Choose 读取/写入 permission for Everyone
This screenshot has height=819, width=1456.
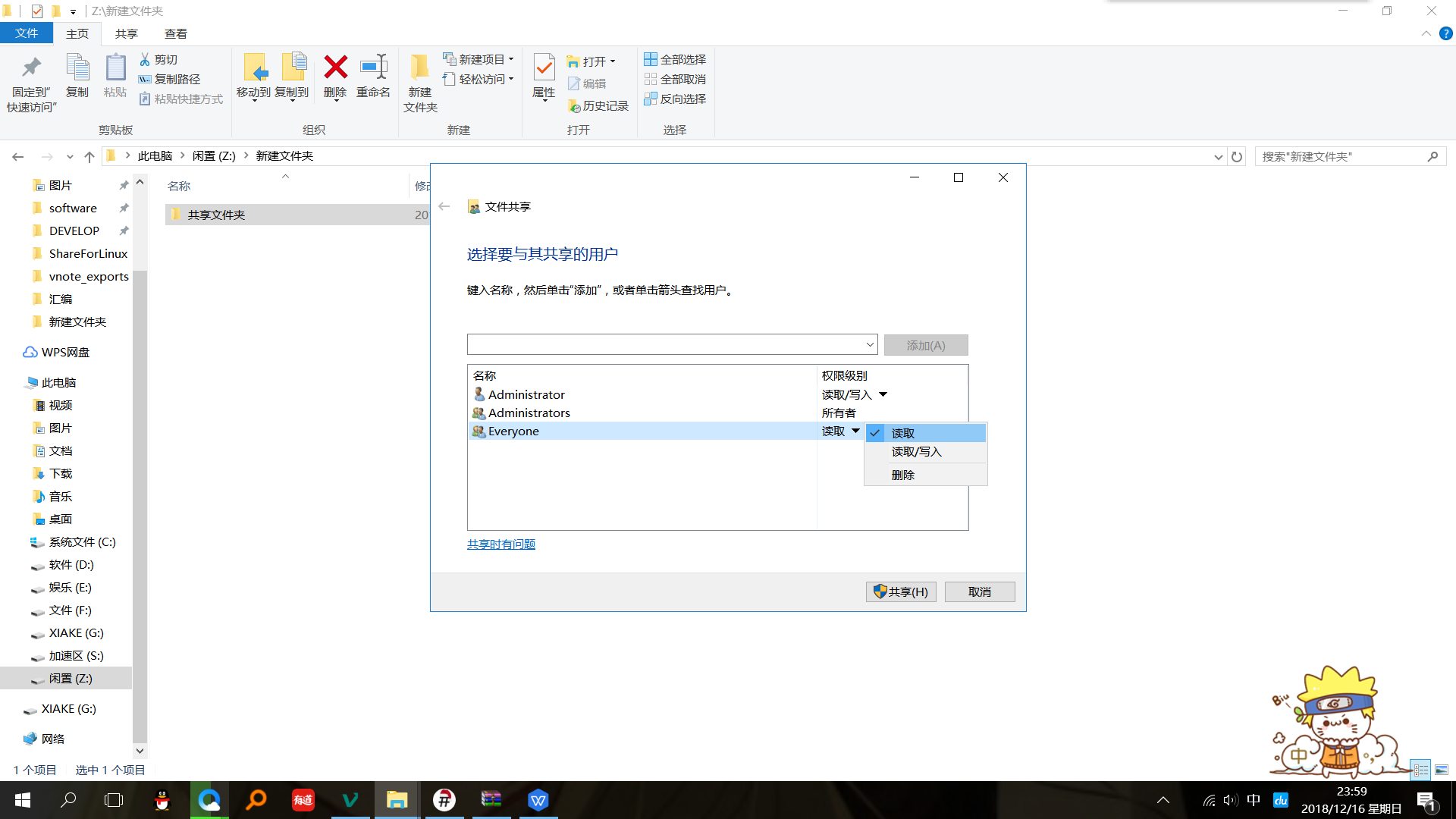(x=916, y=452)
